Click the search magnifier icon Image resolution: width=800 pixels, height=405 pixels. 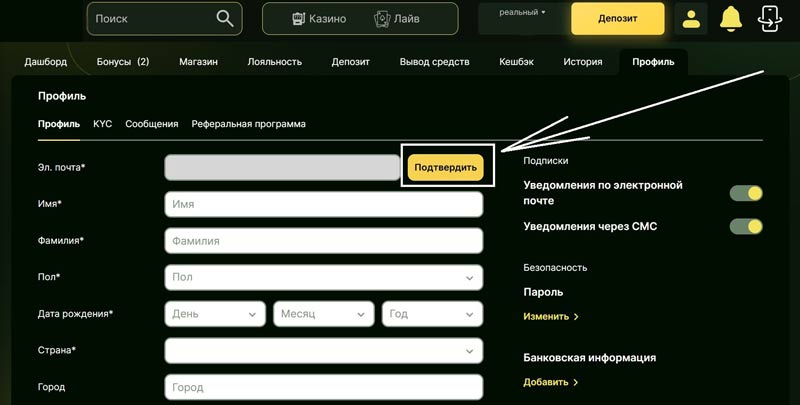(x=225, y=18)
